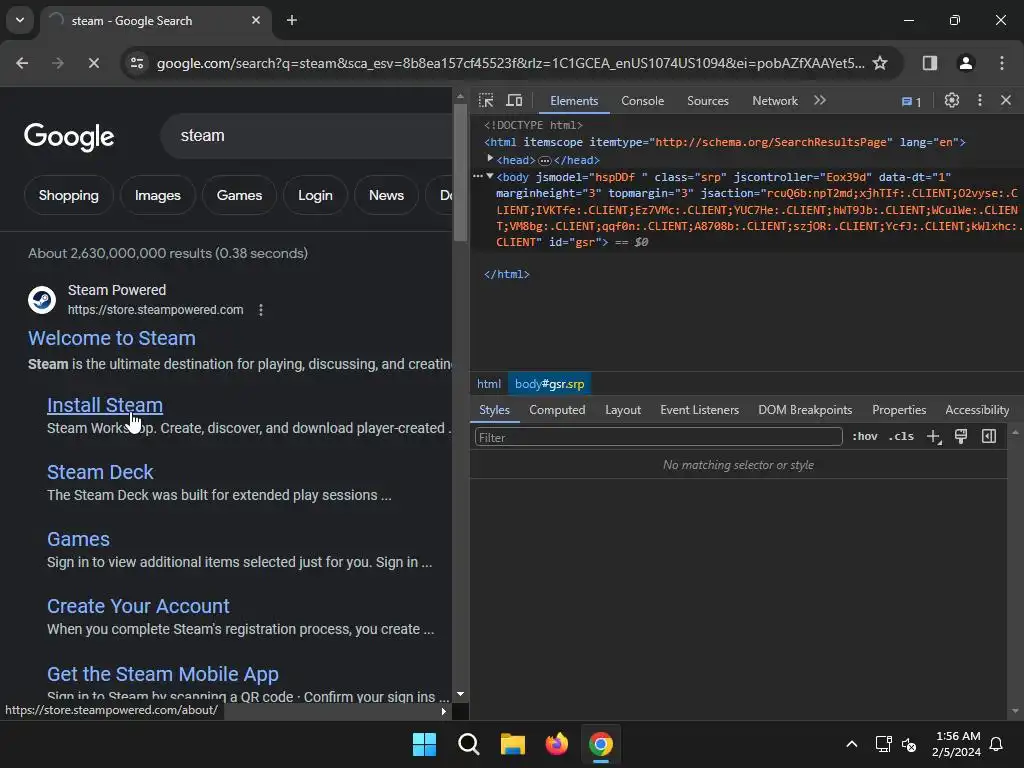Viewport: 1024px width, 768px height.
Task: Open DevTools settings gear
Action: (x=952, y=101)
